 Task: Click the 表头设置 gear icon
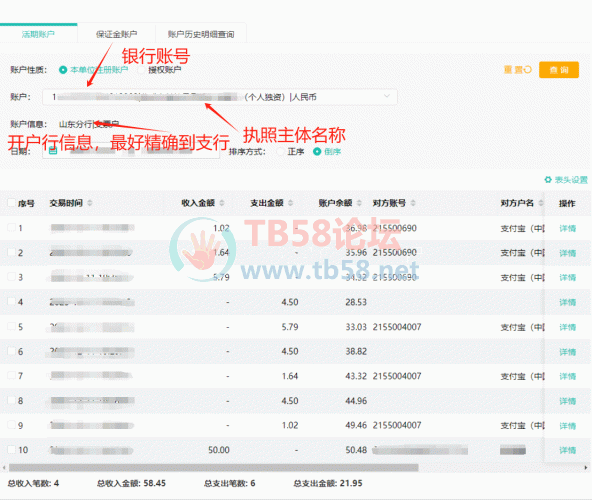[x=548, y=180]
